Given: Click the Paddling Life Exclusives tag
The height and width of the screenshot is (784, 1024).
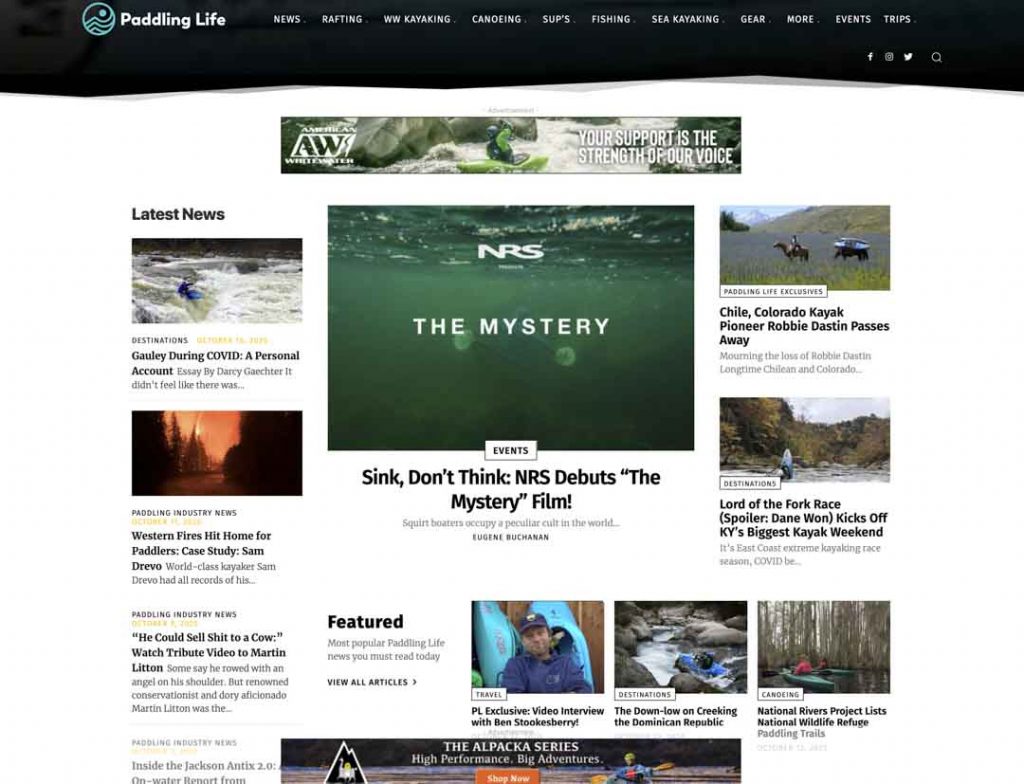Looking at the screenshot, I should point(773,291).
